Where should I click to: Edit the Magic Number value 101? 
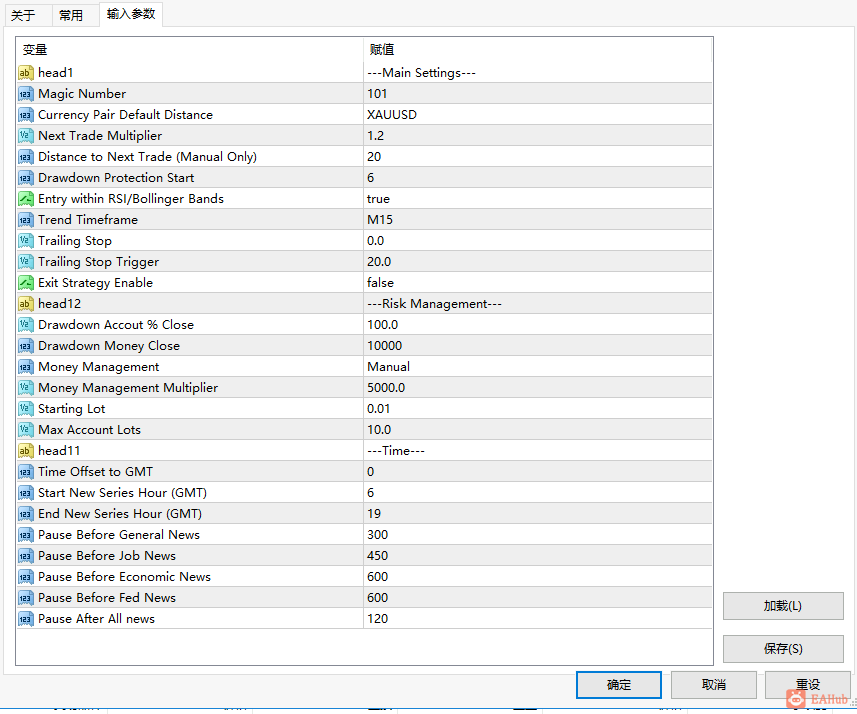click(x=538, y=94)
